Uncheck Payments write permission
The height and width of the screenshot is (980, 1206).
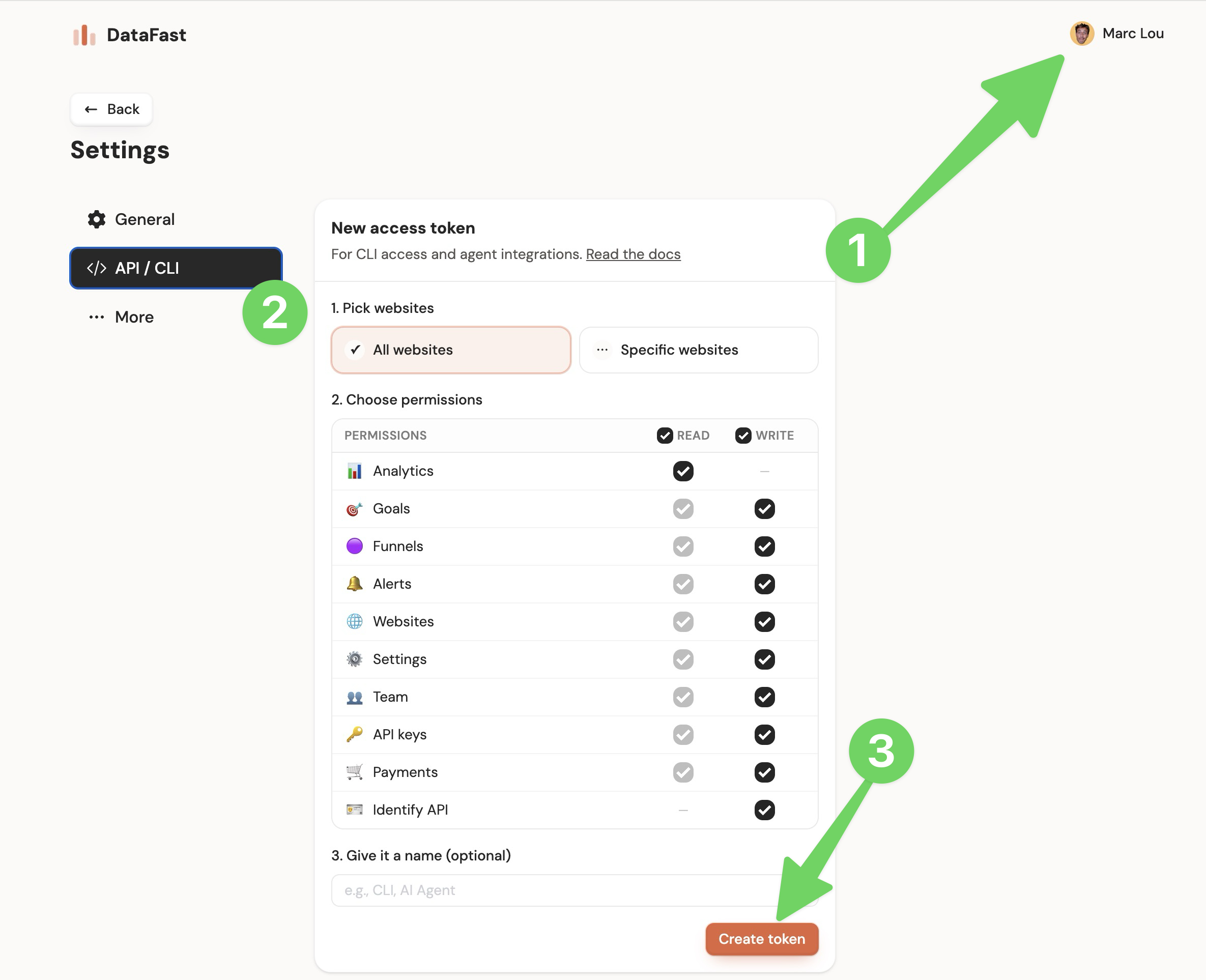coord(764,772)
